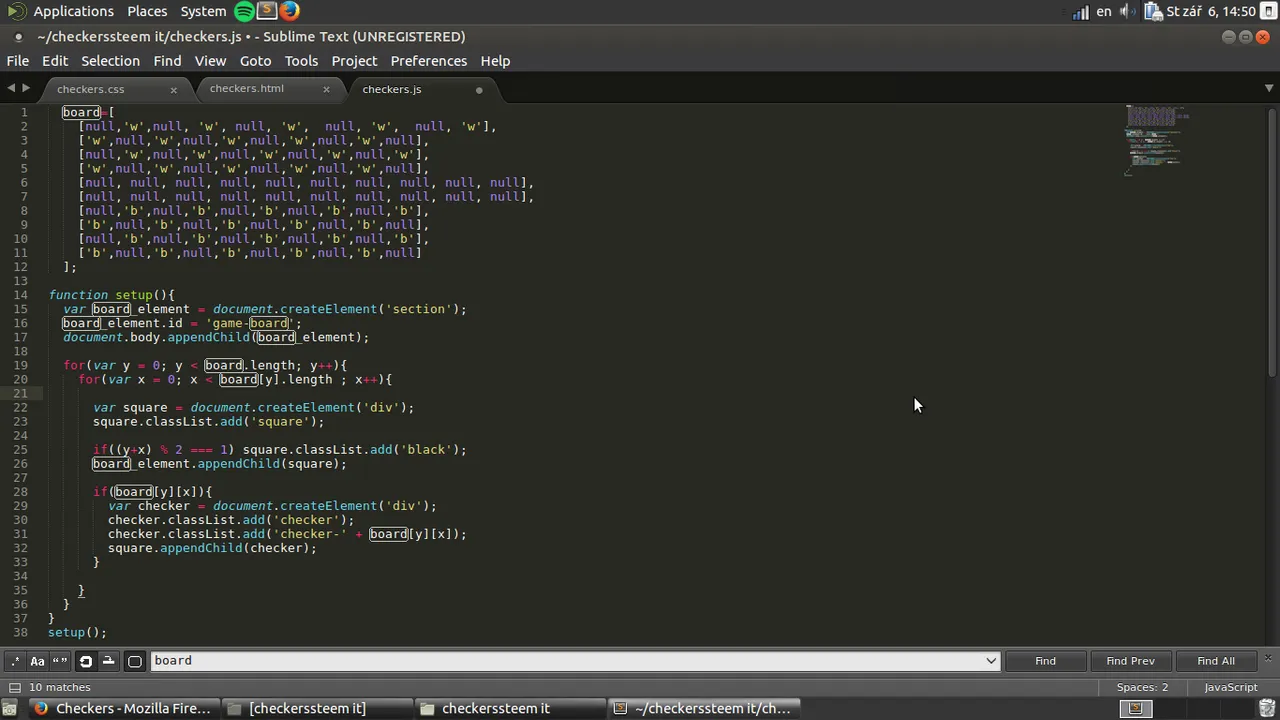Click line number 21 in gutter
The width and height of the screenshot is (1280, 720).
[x=21, y=393]
